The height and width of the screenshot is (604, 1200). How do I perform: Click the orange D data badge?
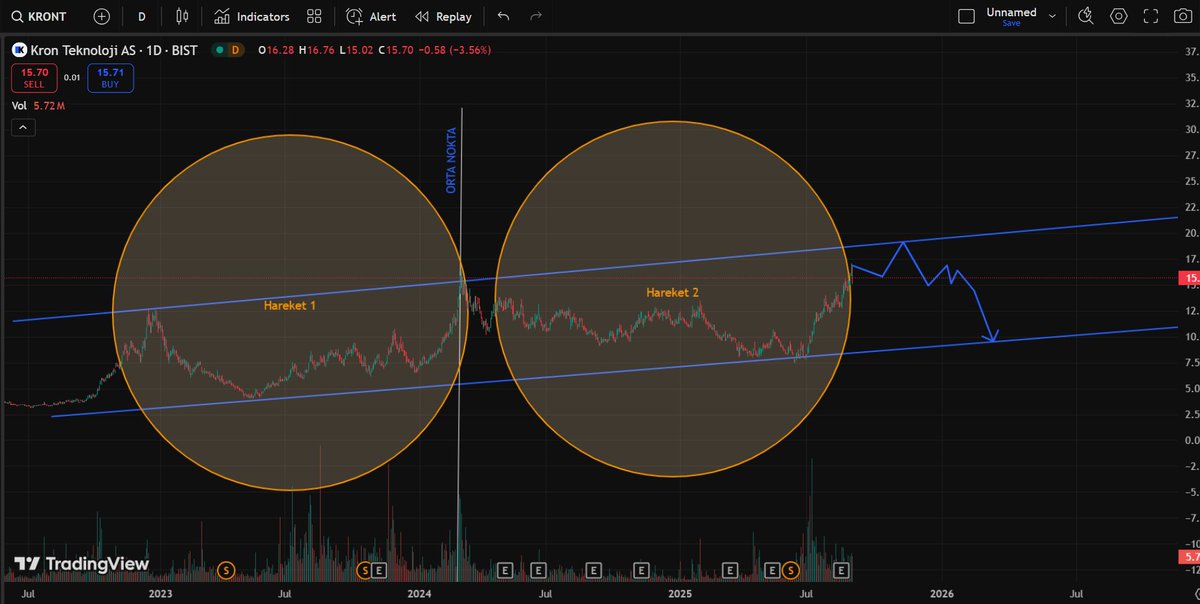pyautogui.click(x=235, y=49)
